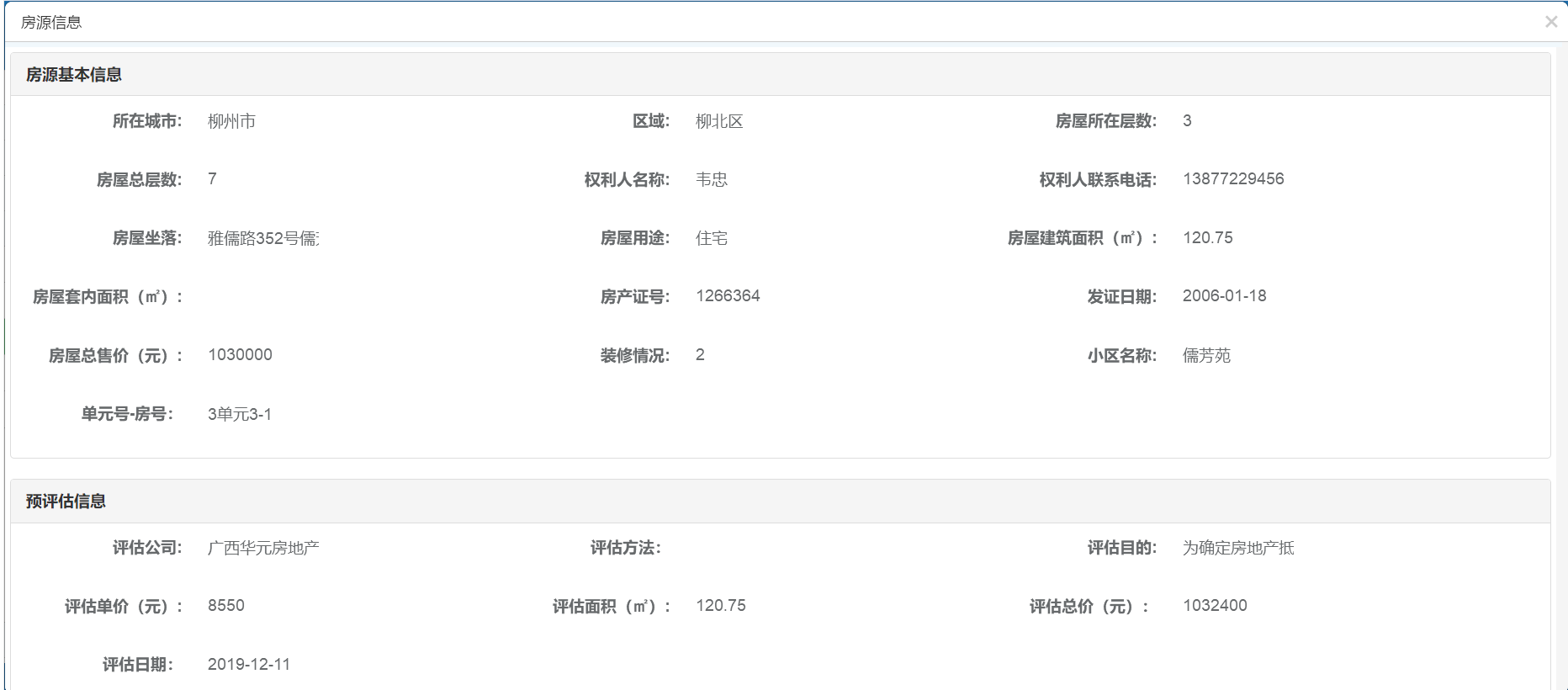Select the community name 儒芳苑
Screen dimensions: 1568x690
(1206, 355)
